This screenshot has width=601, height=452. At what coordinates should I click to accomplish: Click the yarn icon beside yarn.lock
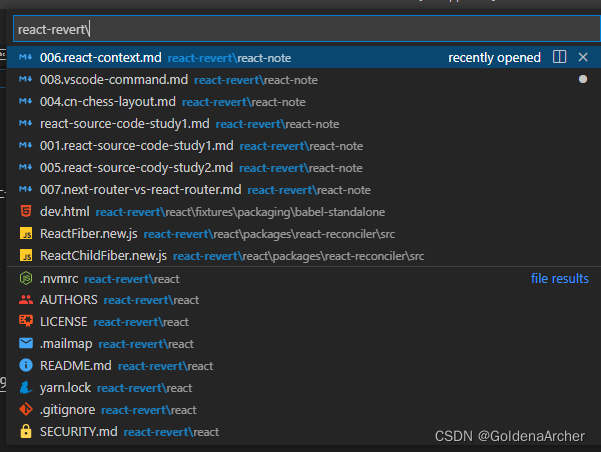[26, 388]
